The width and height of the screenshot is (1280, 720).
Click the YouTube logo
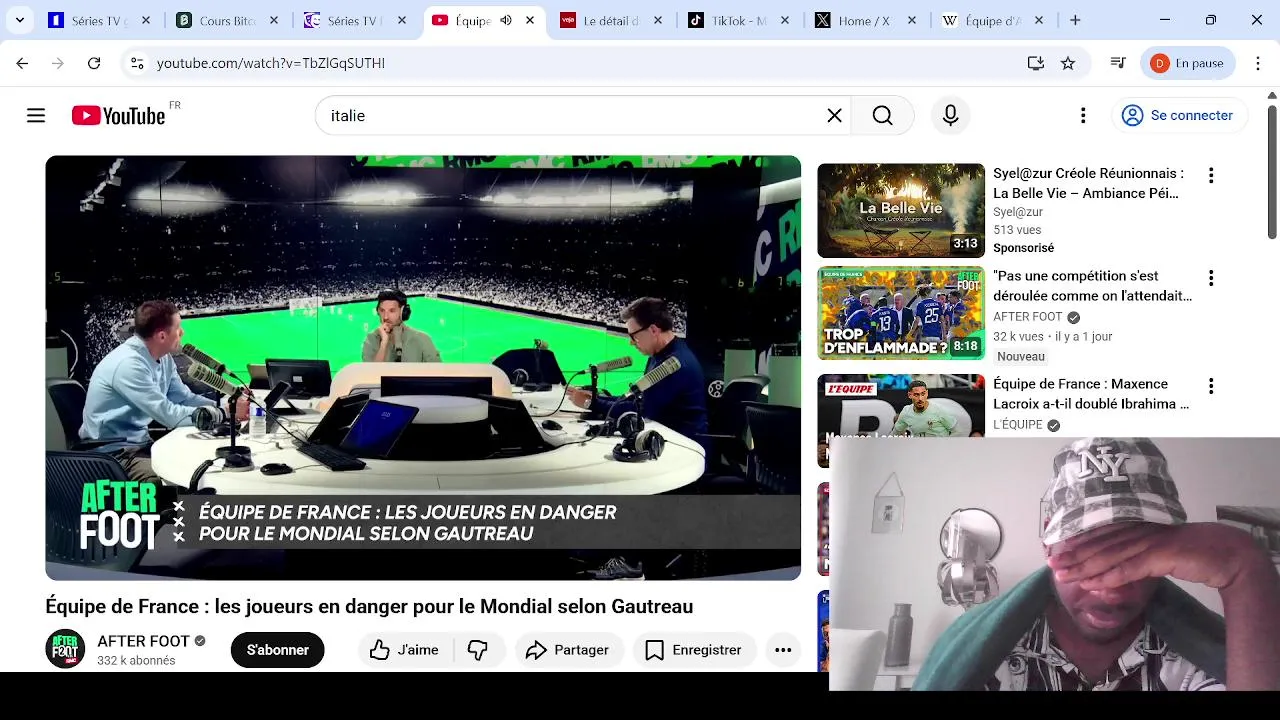119,116
